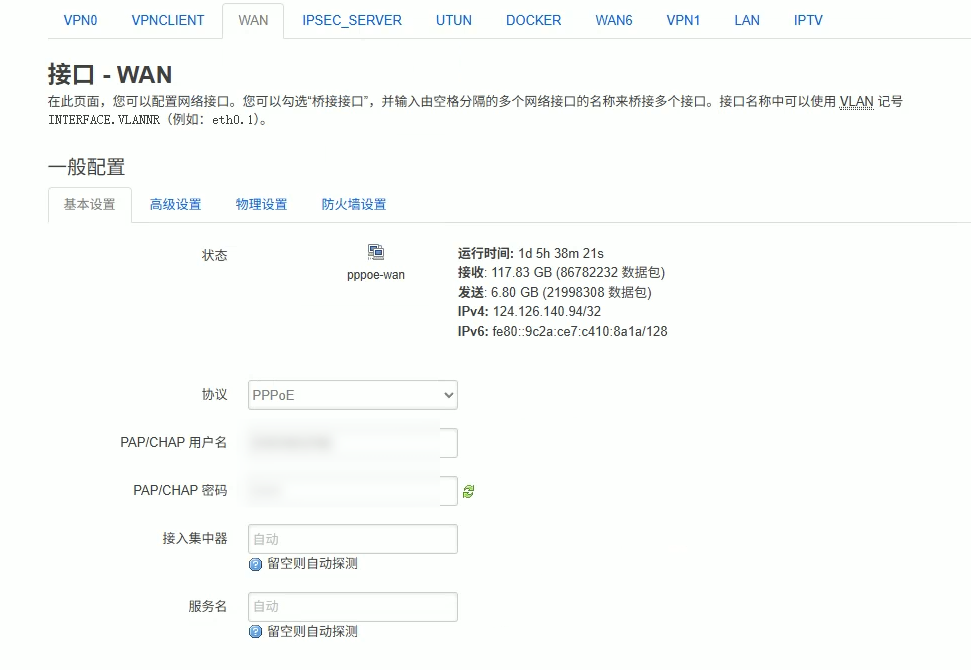Viewport: 971px width, 670px height.
Task: Open the 物理设置 settings tab
Action: [261, 203]
